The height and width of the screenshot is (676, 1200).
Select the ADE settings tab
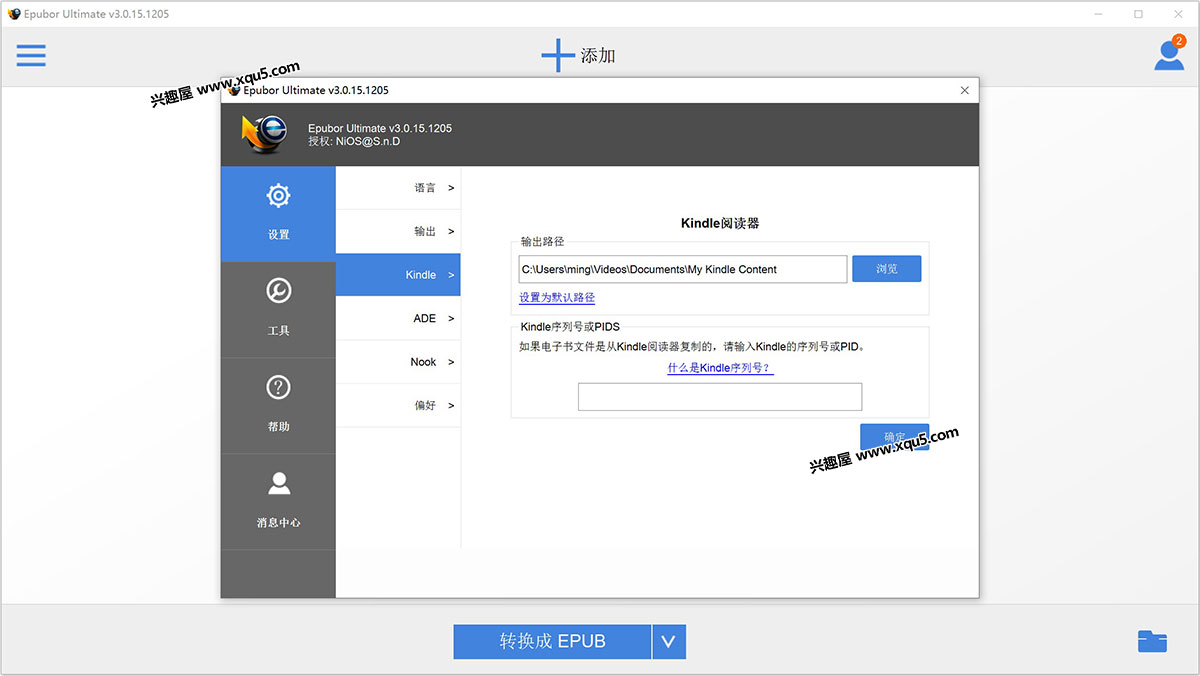[x=398, y=318]
